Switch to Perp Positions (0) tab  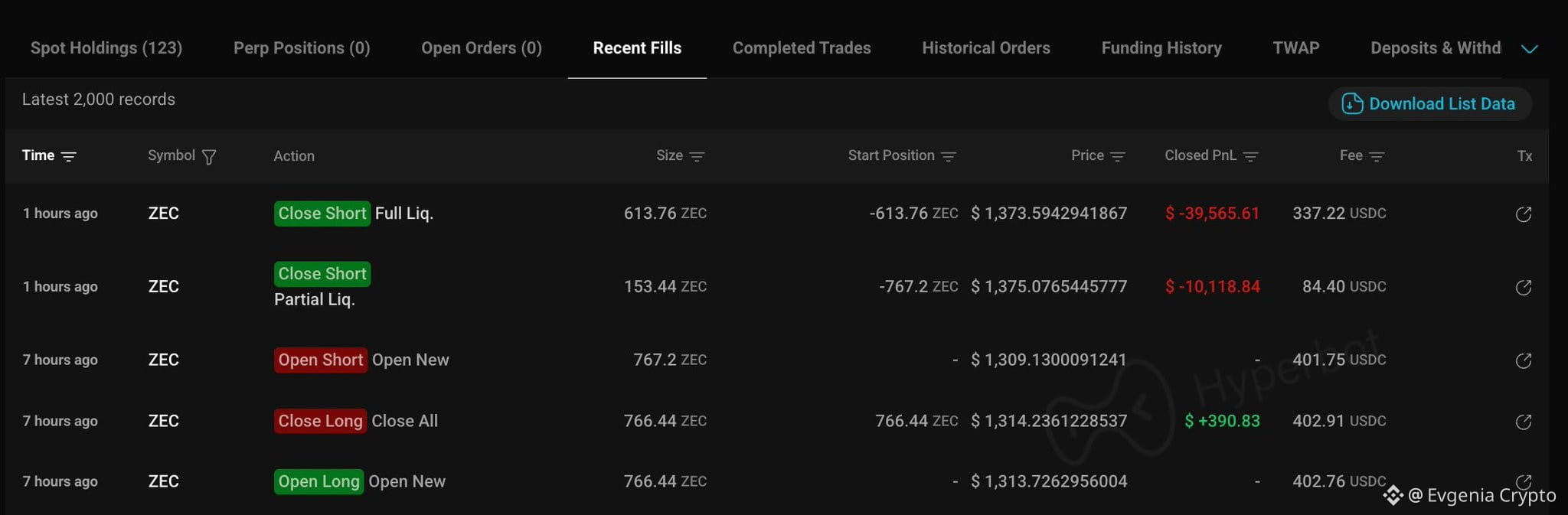[x=302, y=47]
